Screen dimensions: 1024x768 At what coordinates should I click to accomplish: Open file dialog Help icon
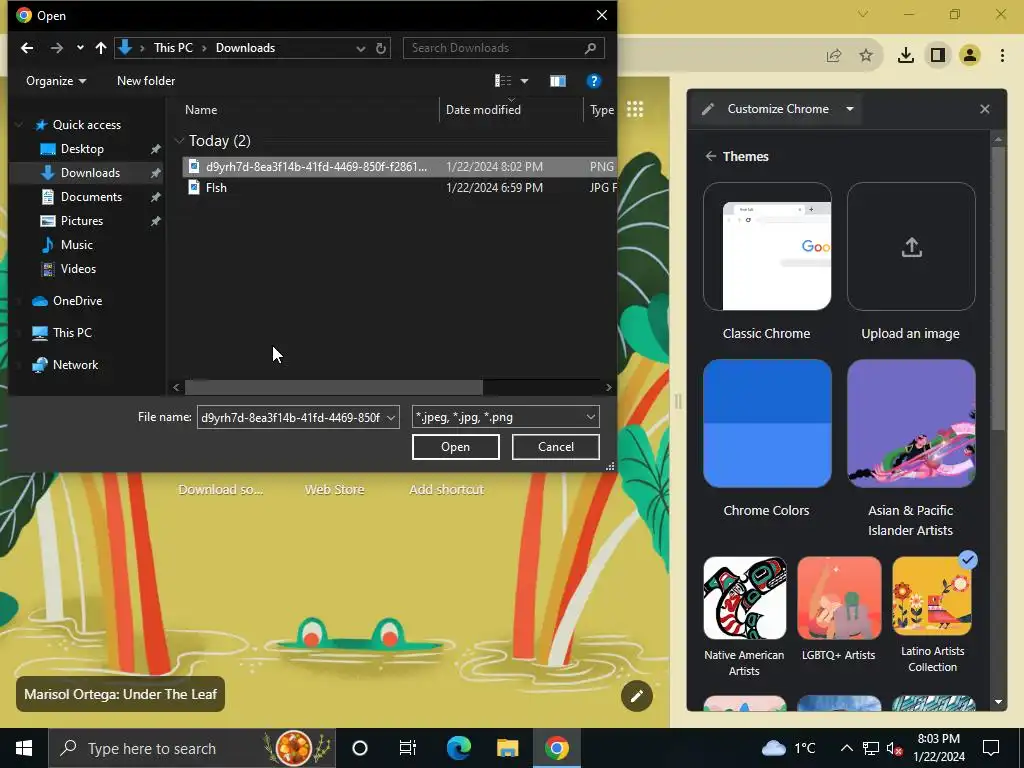593,81
